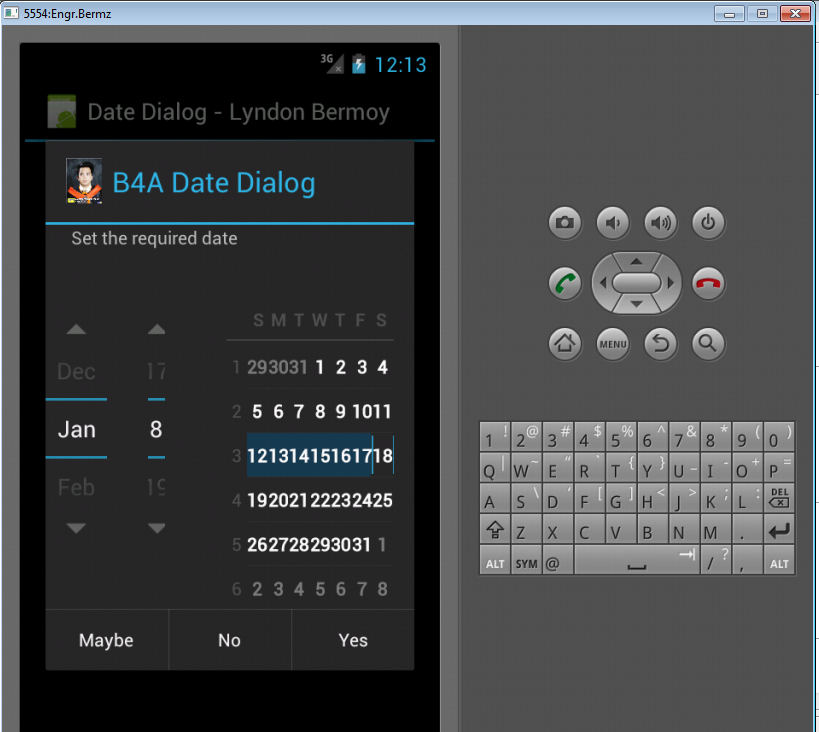
Task: Click the comma key
Action: tap(747, 560)
